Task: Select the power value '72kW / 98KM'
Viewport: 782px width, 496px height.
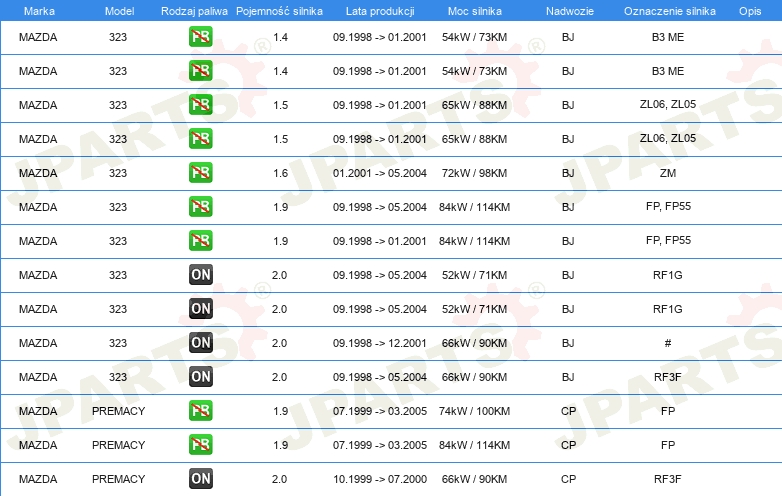Action: click(474, 173)
